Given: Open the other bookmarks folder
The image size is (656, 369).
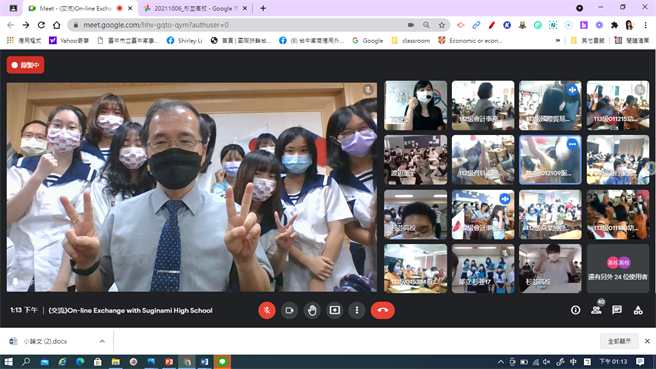Looking at the screenshot, I should [588, 41].
